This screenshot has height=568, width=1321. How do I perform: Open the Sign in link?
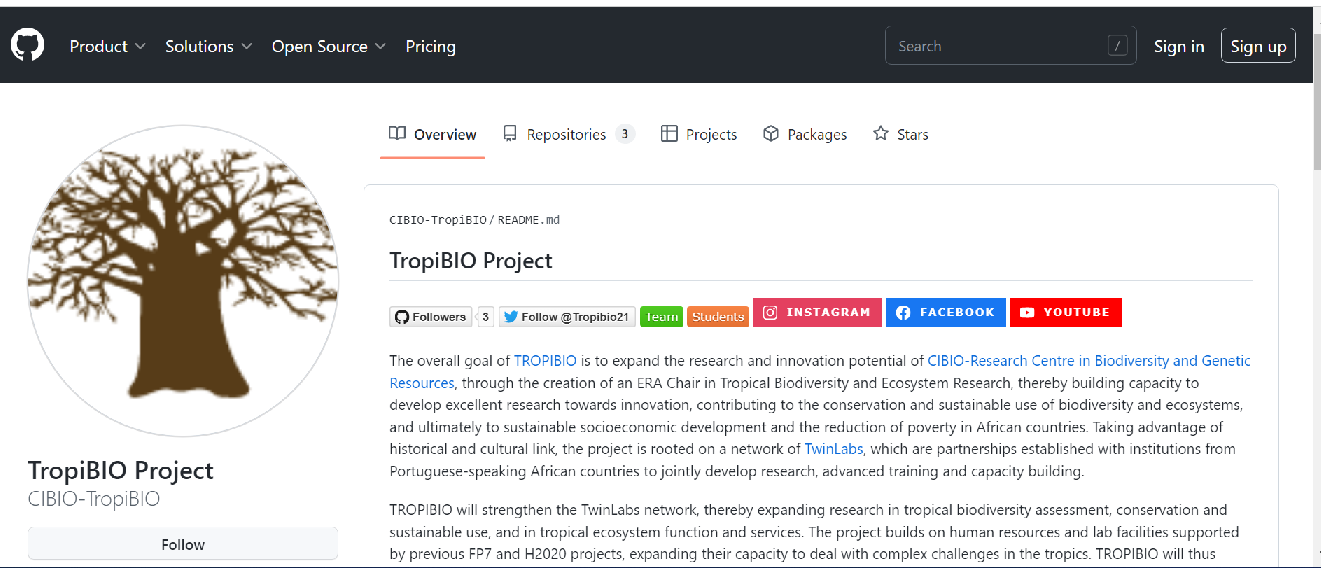1179,46
